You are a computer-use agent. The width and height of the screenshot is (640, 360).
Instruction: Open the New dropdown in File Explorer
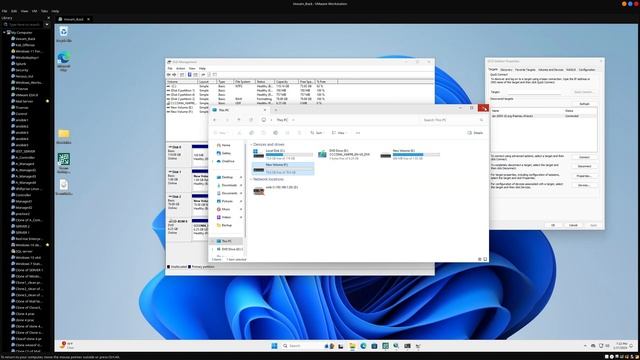click(221, 133)
